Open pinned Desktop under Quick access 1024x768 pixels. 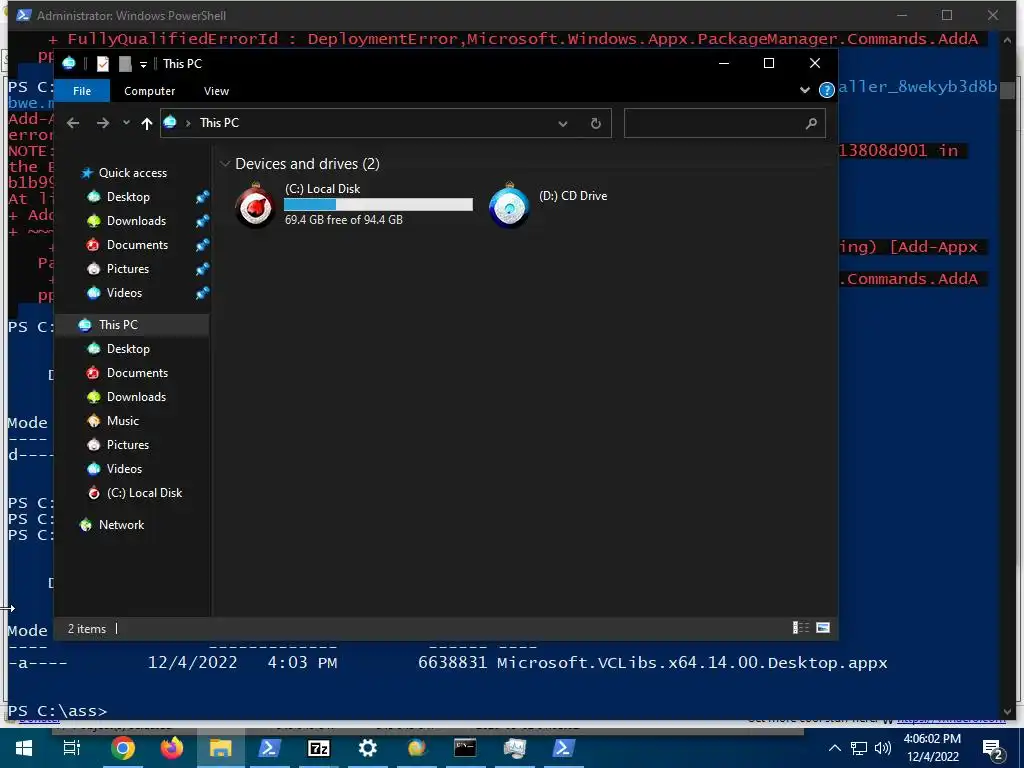tap(128, 197)
